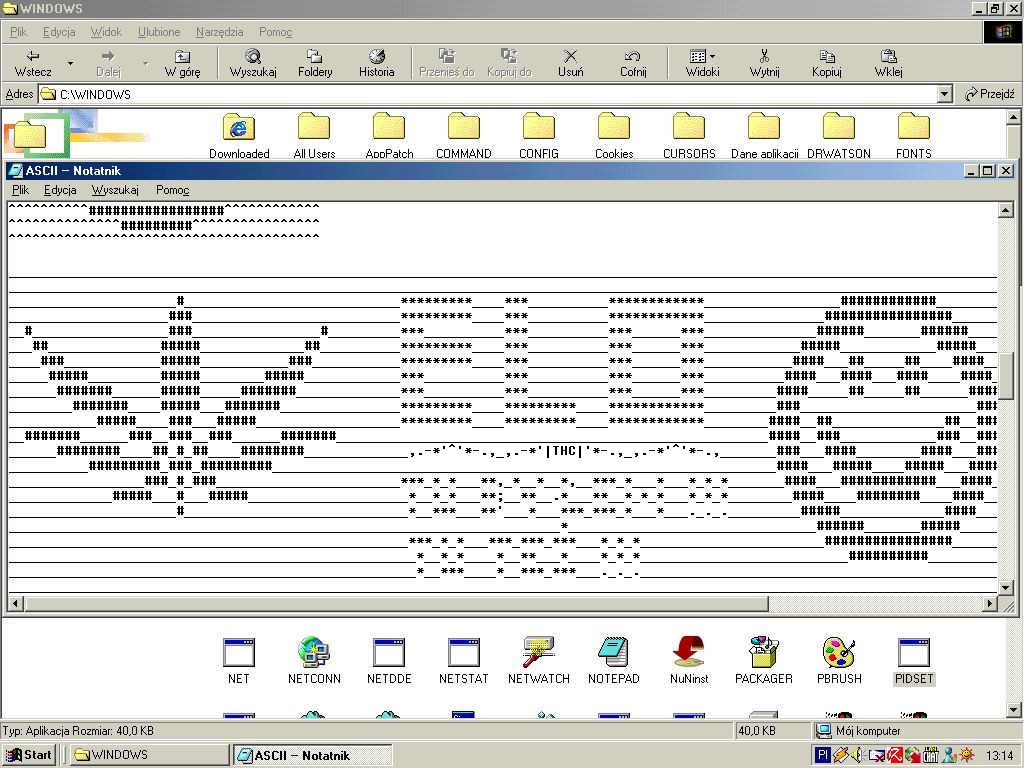Open the Foldery panel icon
The image size is (1024, 768).
click(315, 57)
